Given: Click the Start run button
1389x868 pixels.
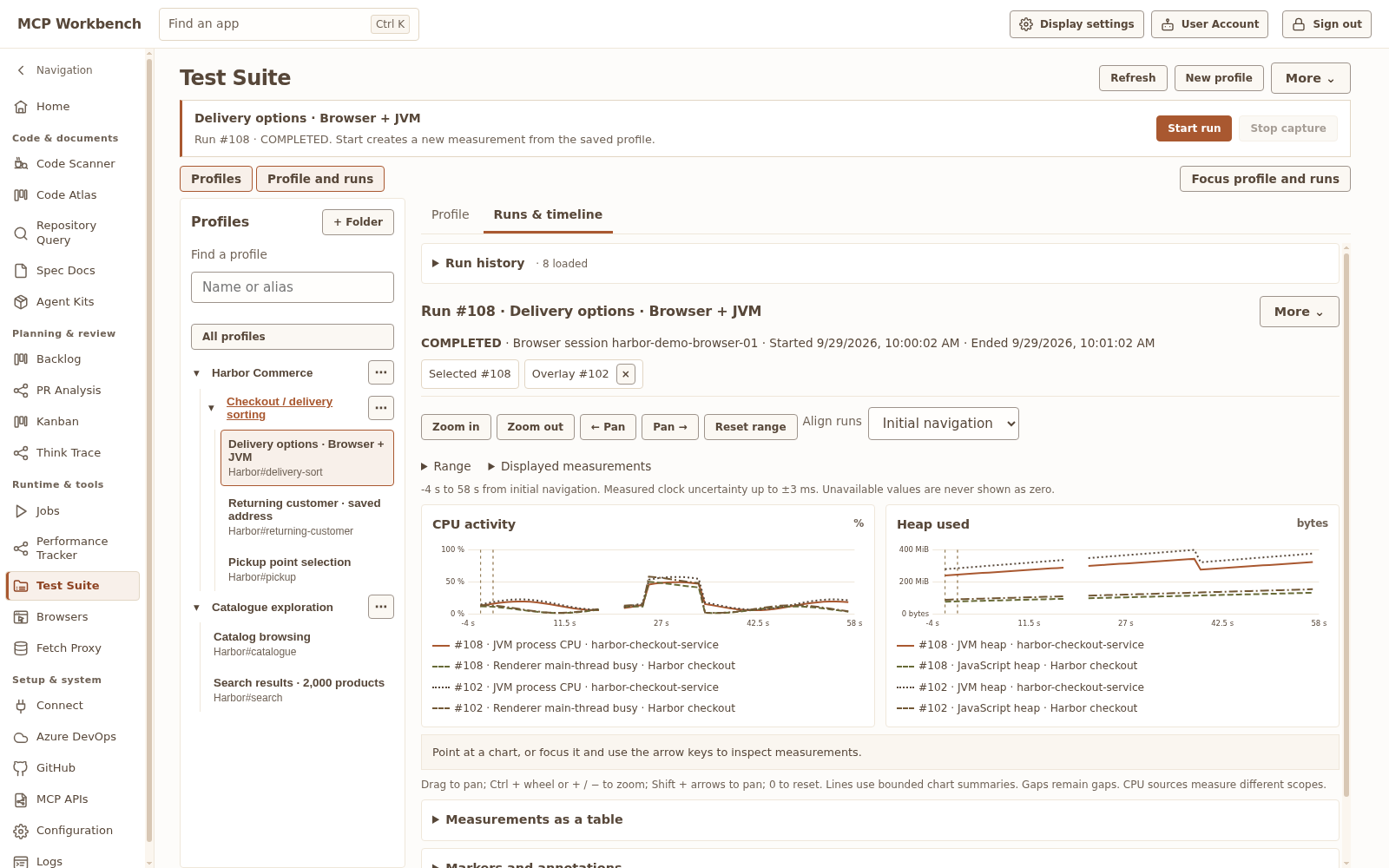Looking at the screenshot, I should click(x=1194, y=128).
